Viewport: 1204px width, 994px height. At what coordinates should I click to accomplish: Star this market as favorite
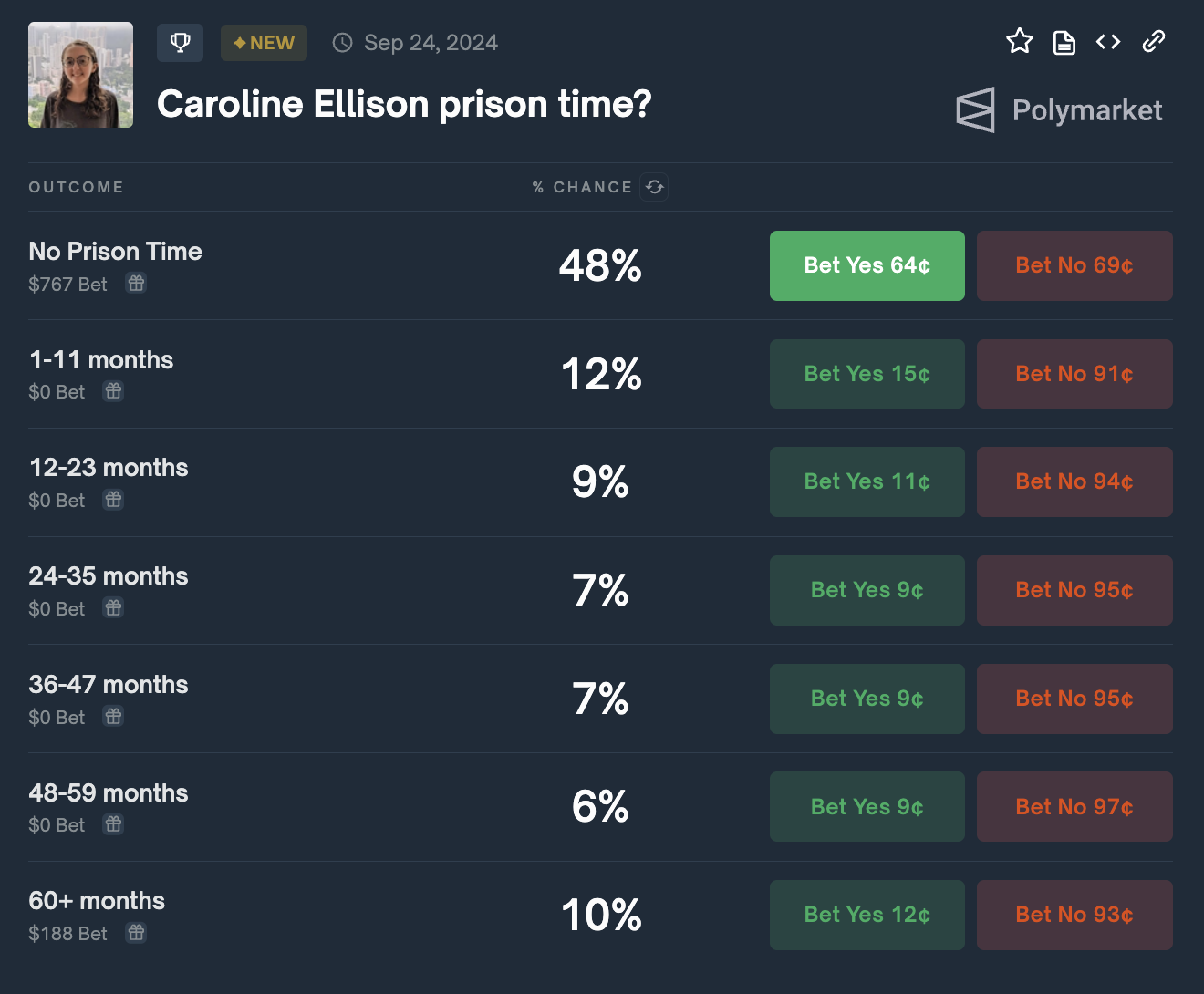click(1019, 41)
